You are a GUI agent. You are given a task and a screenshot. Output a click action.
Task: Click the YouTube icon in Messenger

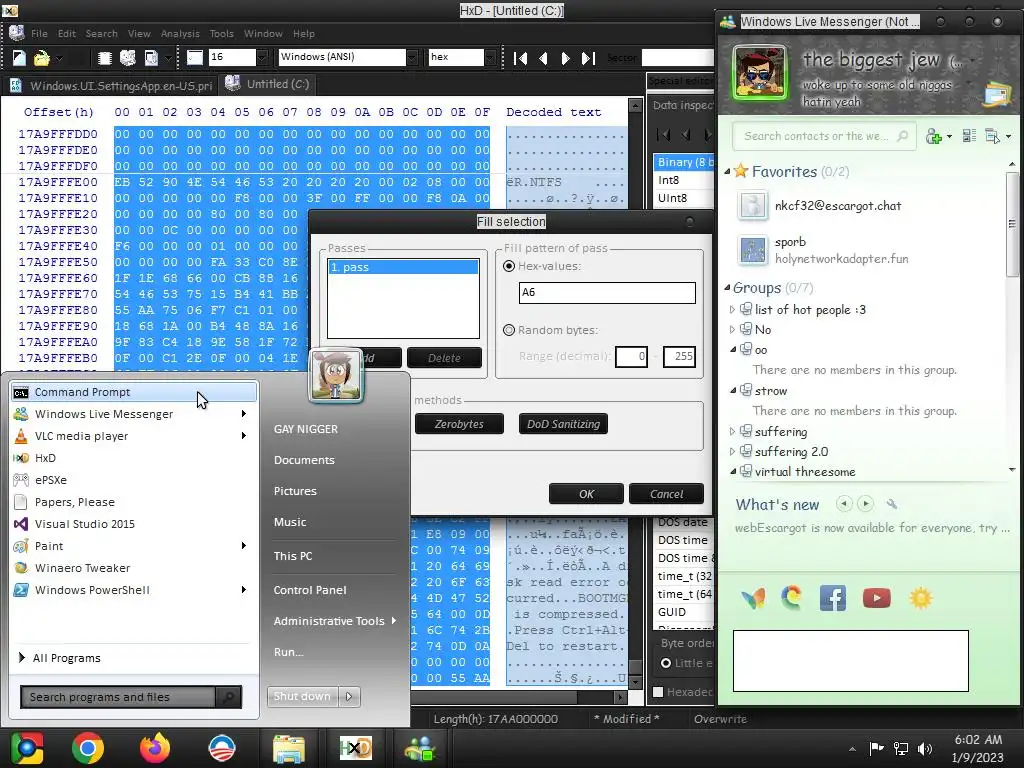[x=876, y=598]
